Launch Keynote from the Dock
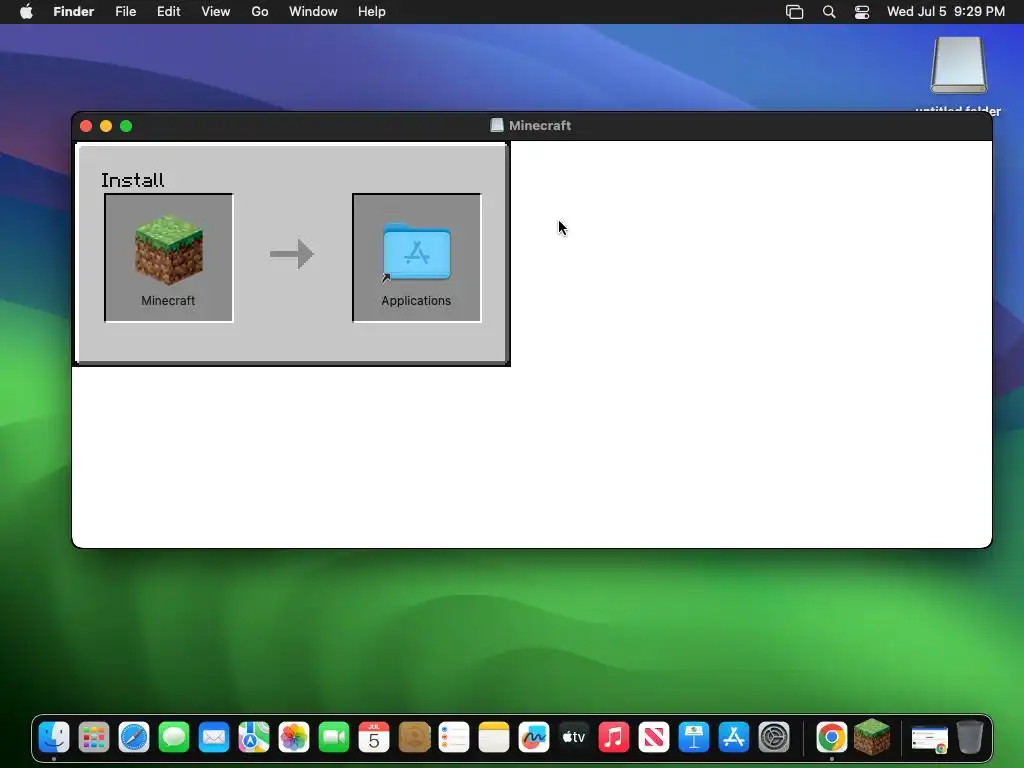This screenshot has height=768, width=1024. pyautogui.click(x=694, y=737)
